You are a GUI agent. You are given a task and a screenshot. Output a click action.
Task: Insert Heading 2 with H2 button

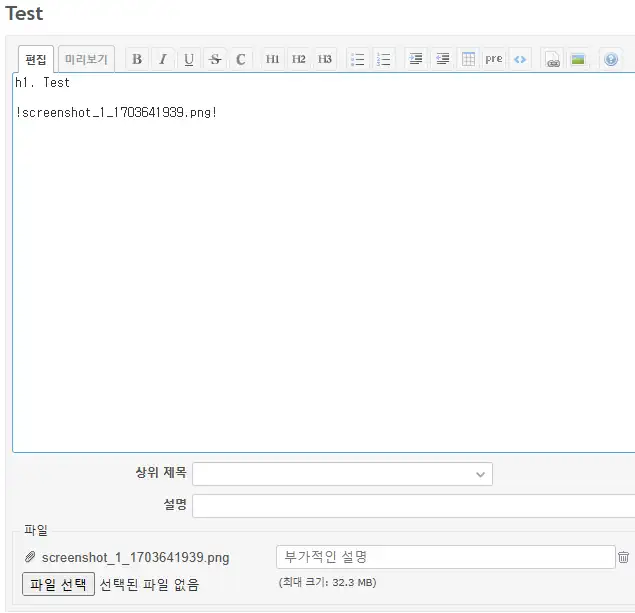click(x=298, y=59)
